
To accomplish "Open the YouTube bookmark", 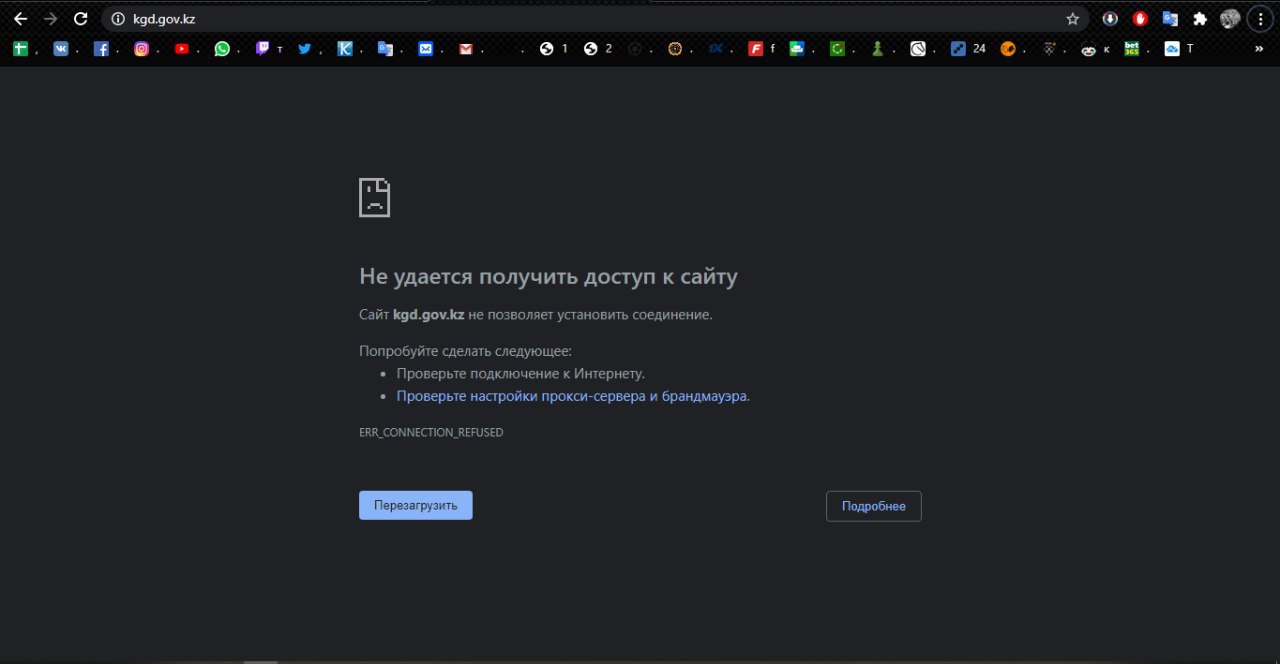I will coord(181,48).
